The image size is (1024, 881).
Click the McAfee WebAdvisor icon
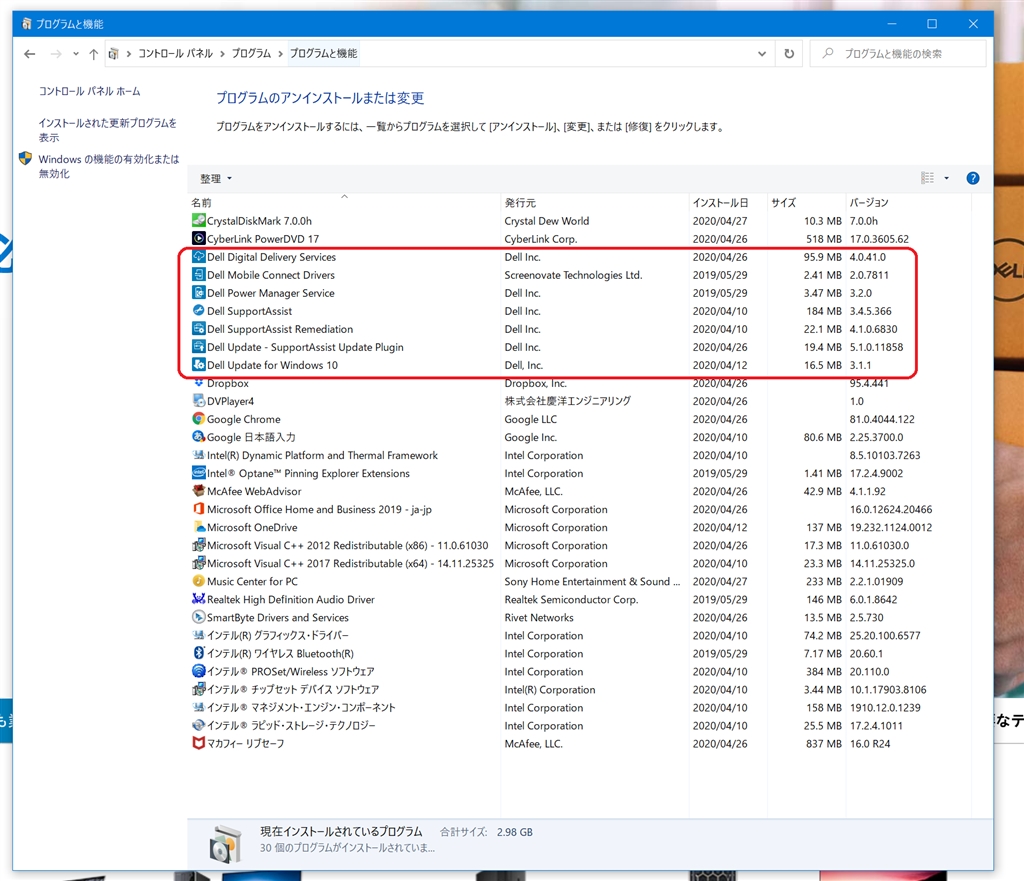click(x=199, y=490)
